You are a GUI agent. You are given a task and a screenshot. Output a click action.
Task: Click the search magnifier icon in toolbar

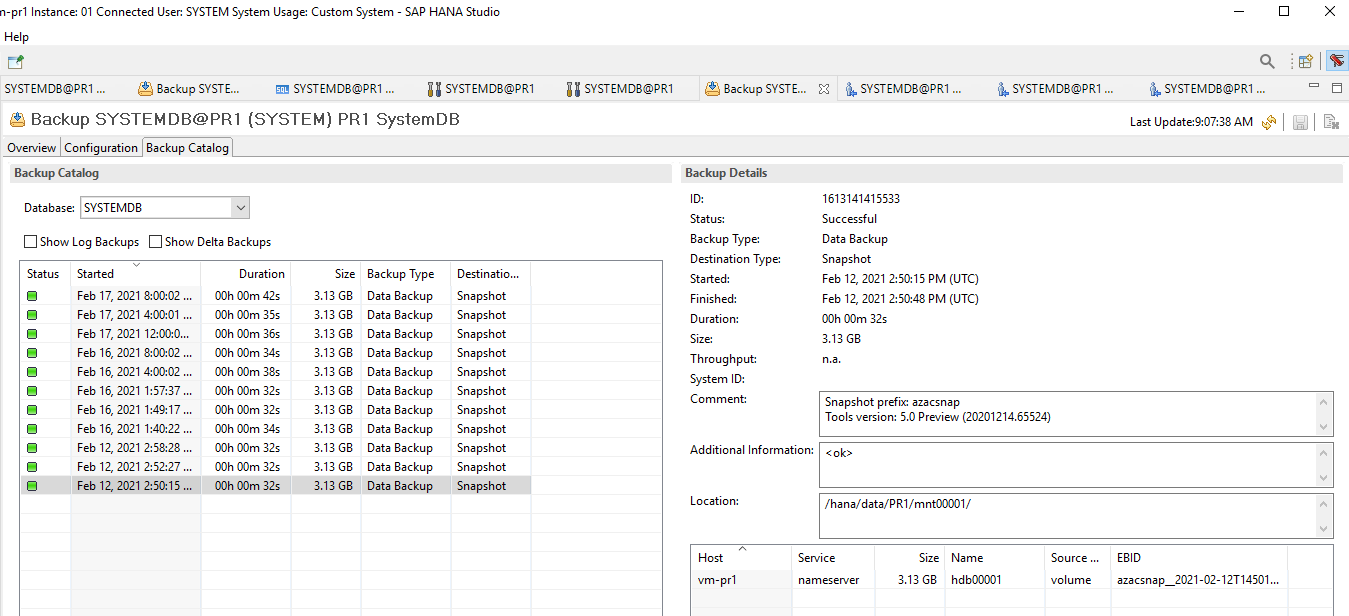[1267, 62]
